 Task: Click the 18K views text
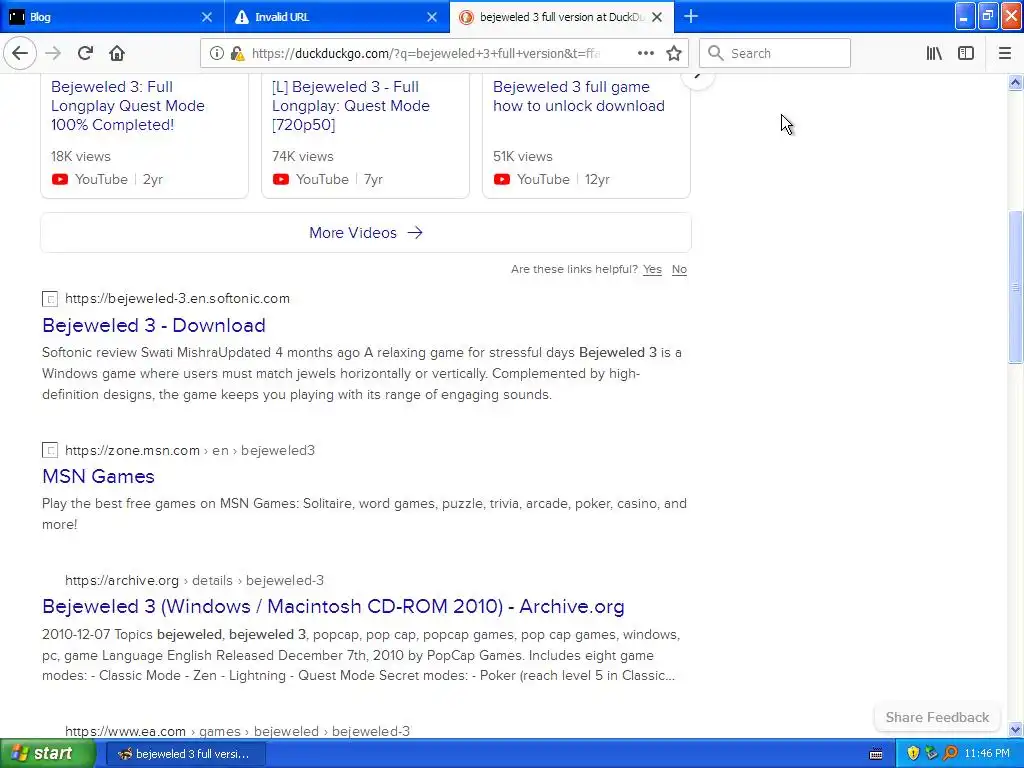(81, 156)
